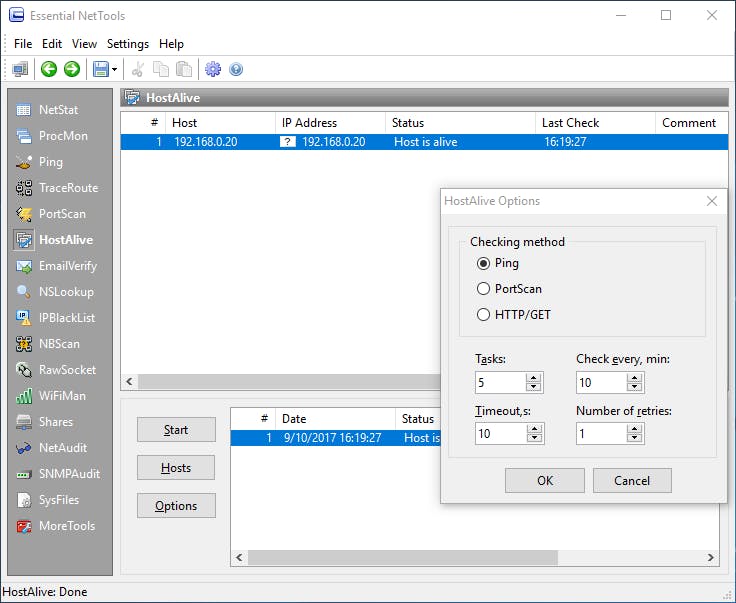Open the Help menu
This screenshot has height=603, width=736.
(x=171, y=44)
